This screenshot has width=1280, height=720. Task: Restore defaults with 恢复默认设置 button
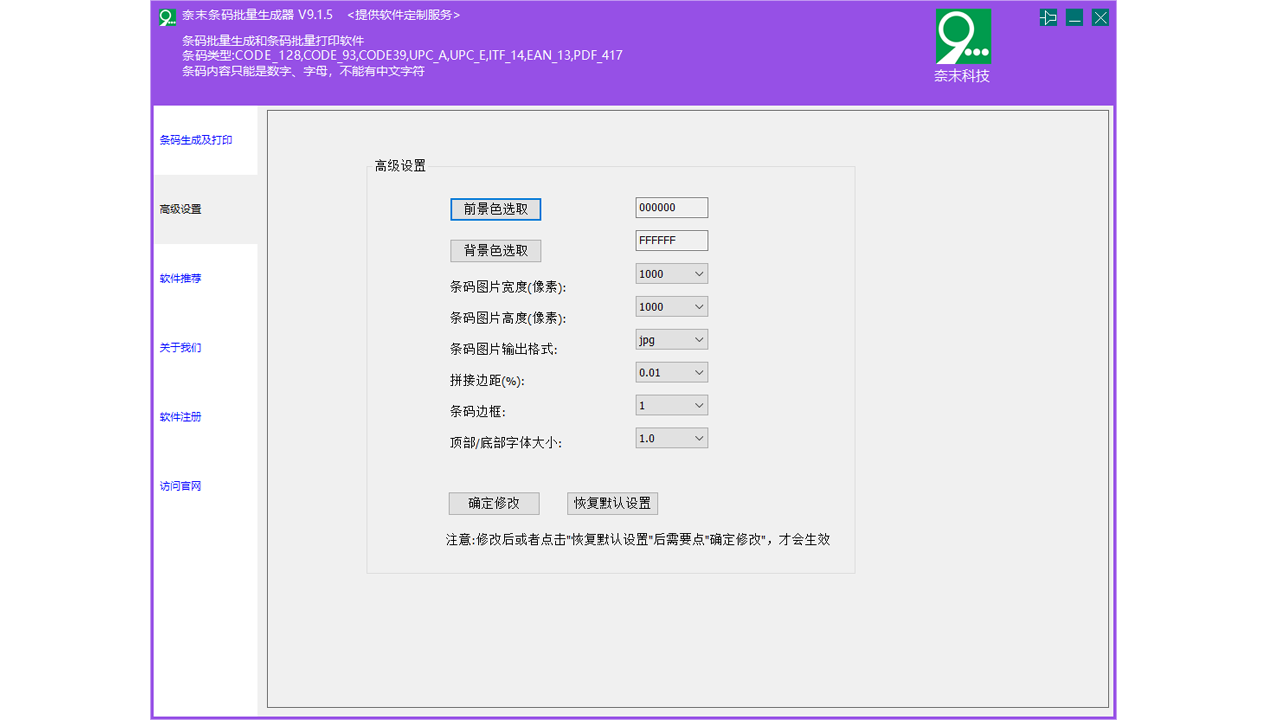click(x=615, y=503)
